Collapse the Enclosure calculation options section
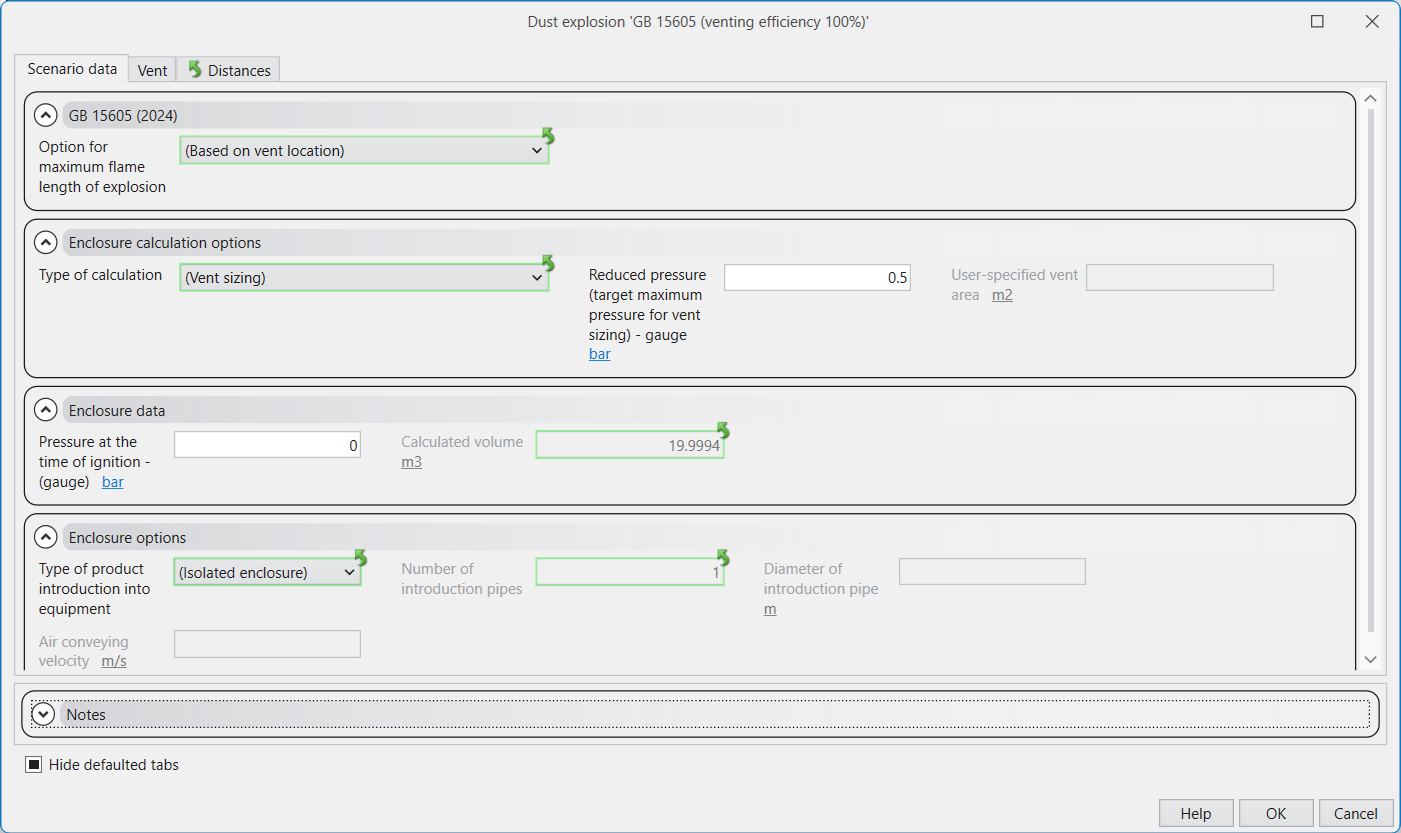The image size is (1401, 833). point(45,242)
